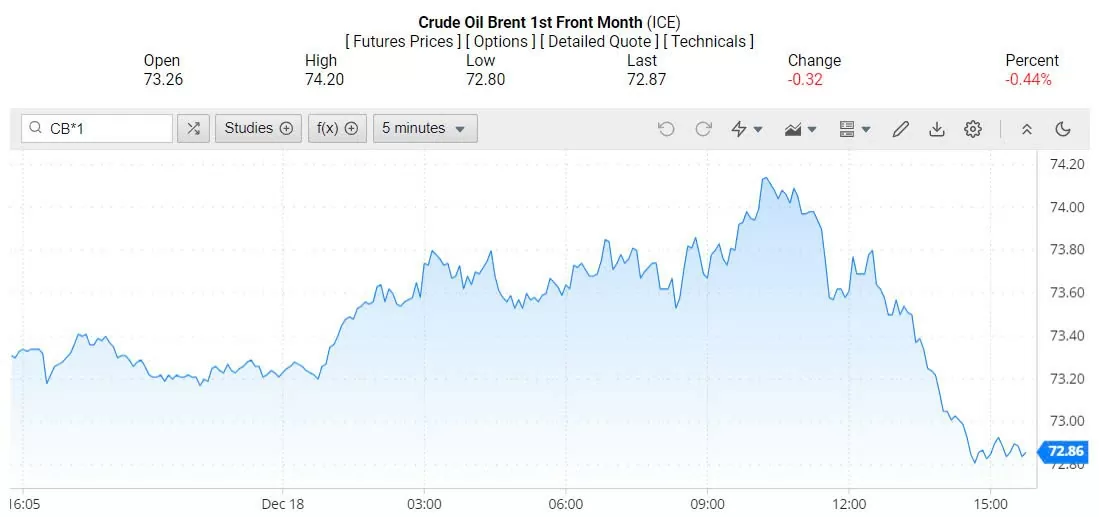The width and height of the screenshot is (1099, 517).
Task: Click the compare symbols shuffle icon
Action: [193, 128]
